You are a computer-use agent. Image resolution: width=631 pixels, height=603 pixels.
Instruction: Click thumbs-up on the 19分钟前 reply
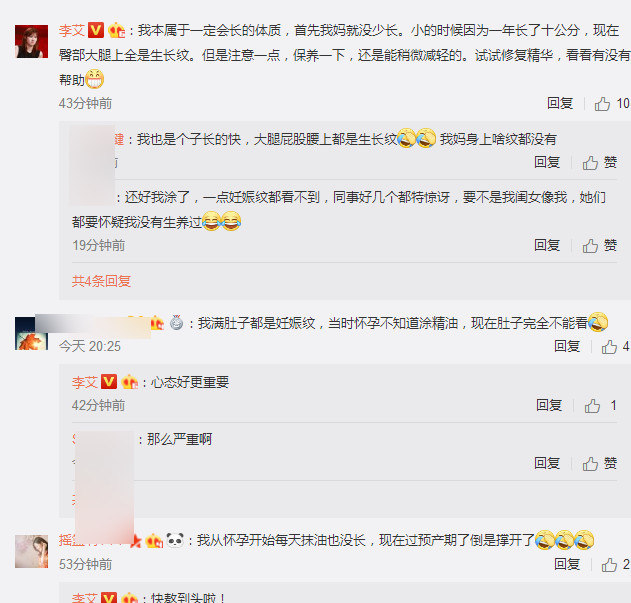click(x=600, y=246)
